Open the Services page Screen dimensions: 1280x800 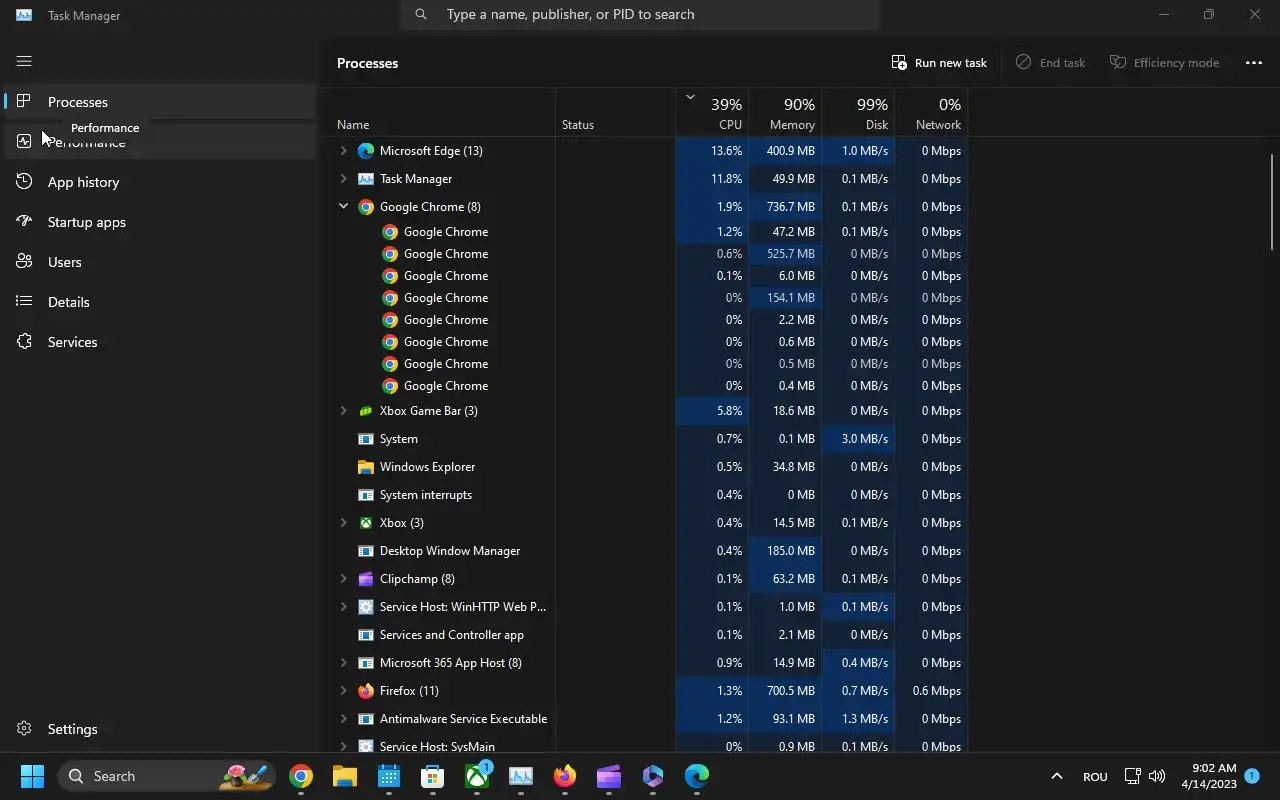click(x=160, y=342)
